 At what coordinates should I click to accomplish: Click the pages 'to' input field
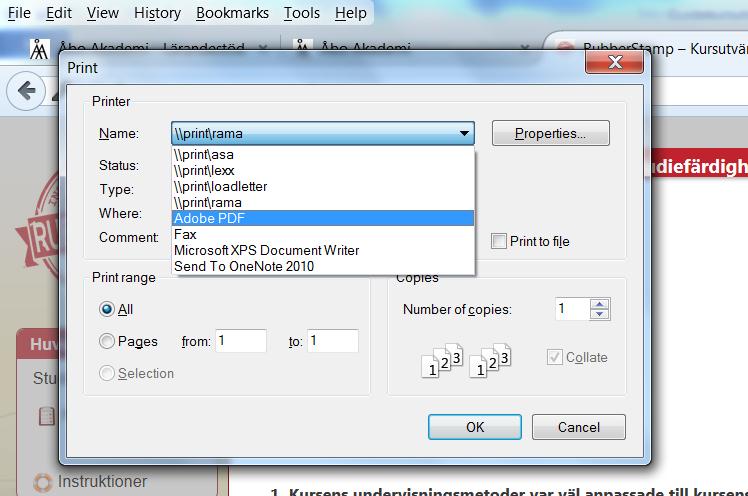coord(332,341)
